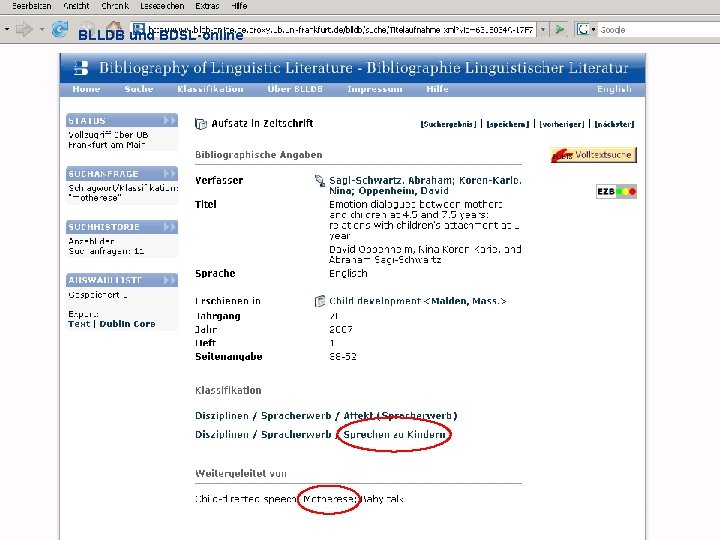Open Affekt (Spracherwerb) classification link
Viewport: 720px width, 540px height.
(x=400, y=416)
